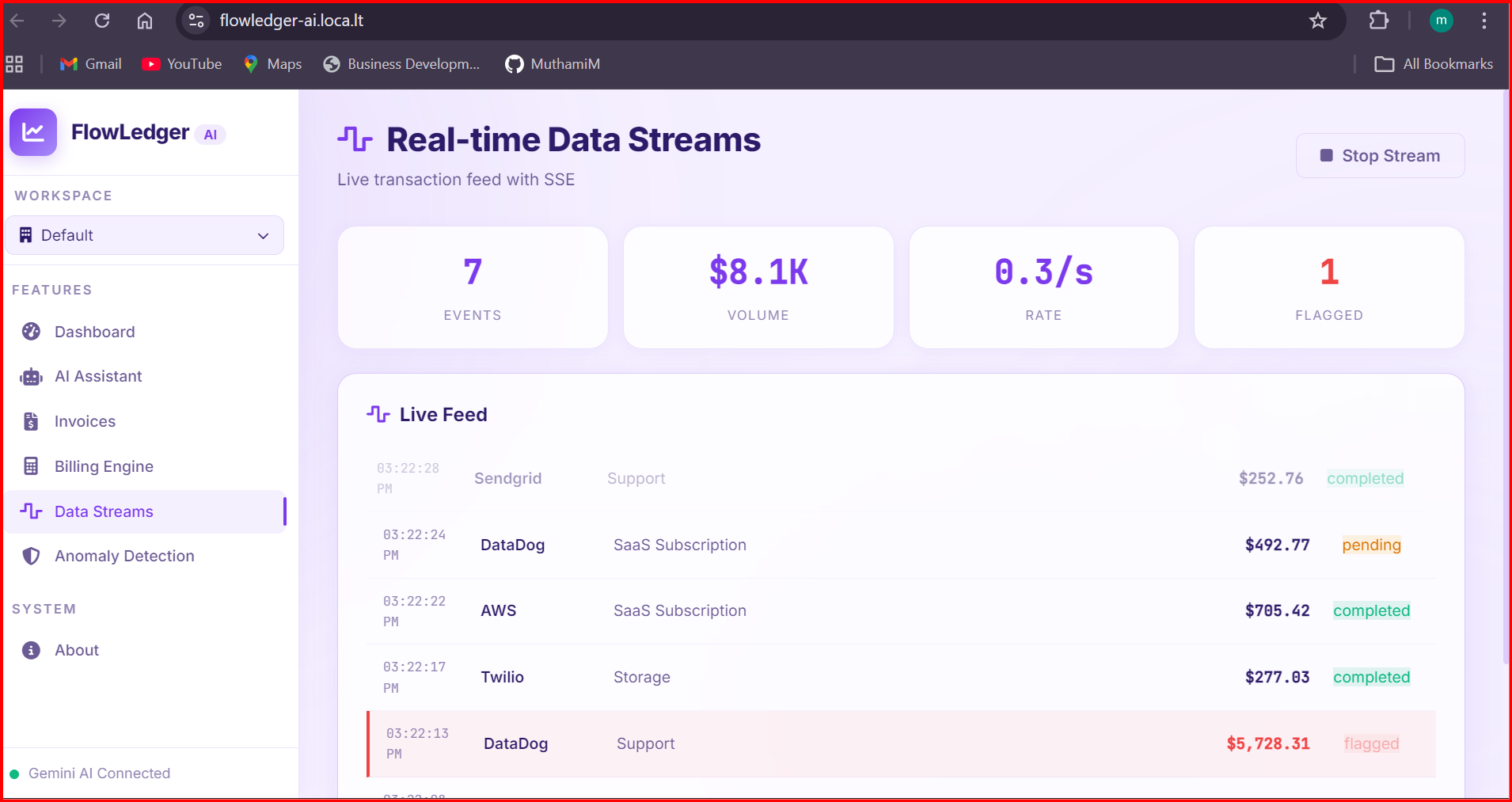Click the $705.42 amount
Screen dimensions: 1512x802
pyautogui.click(x=1278, y=610)
